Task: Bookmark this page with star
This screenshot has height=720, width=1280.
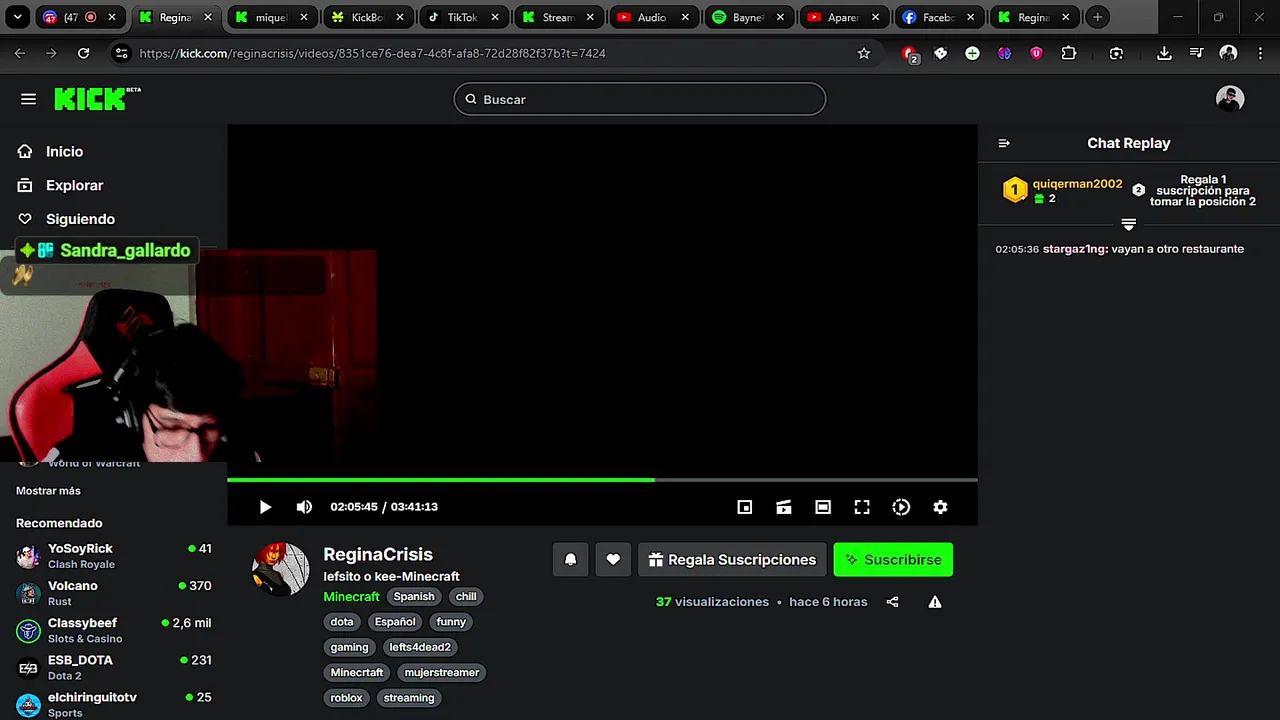Action: click(864, 53)
